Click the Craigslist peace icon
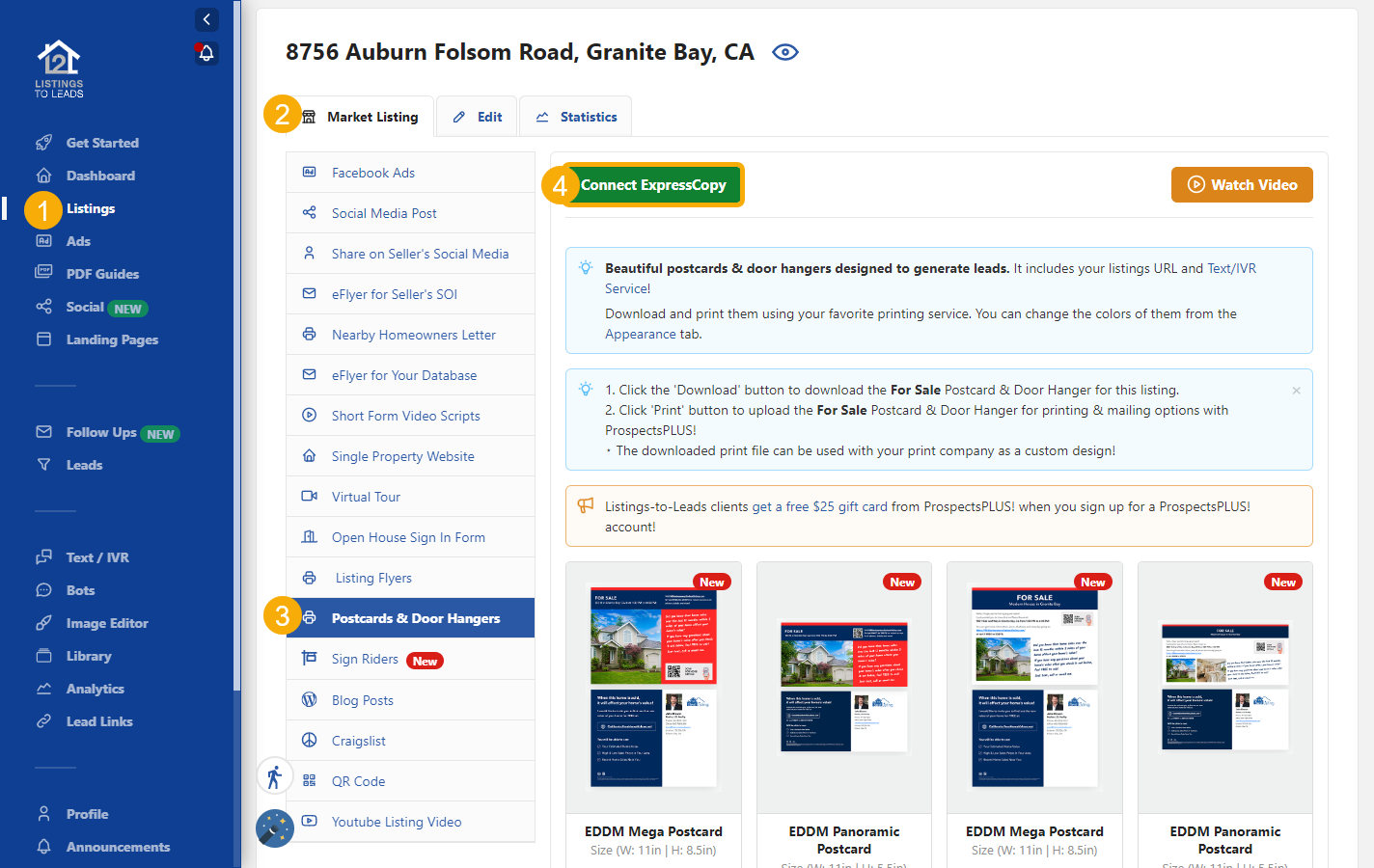The image size is (1374, 868). point(309,740)
